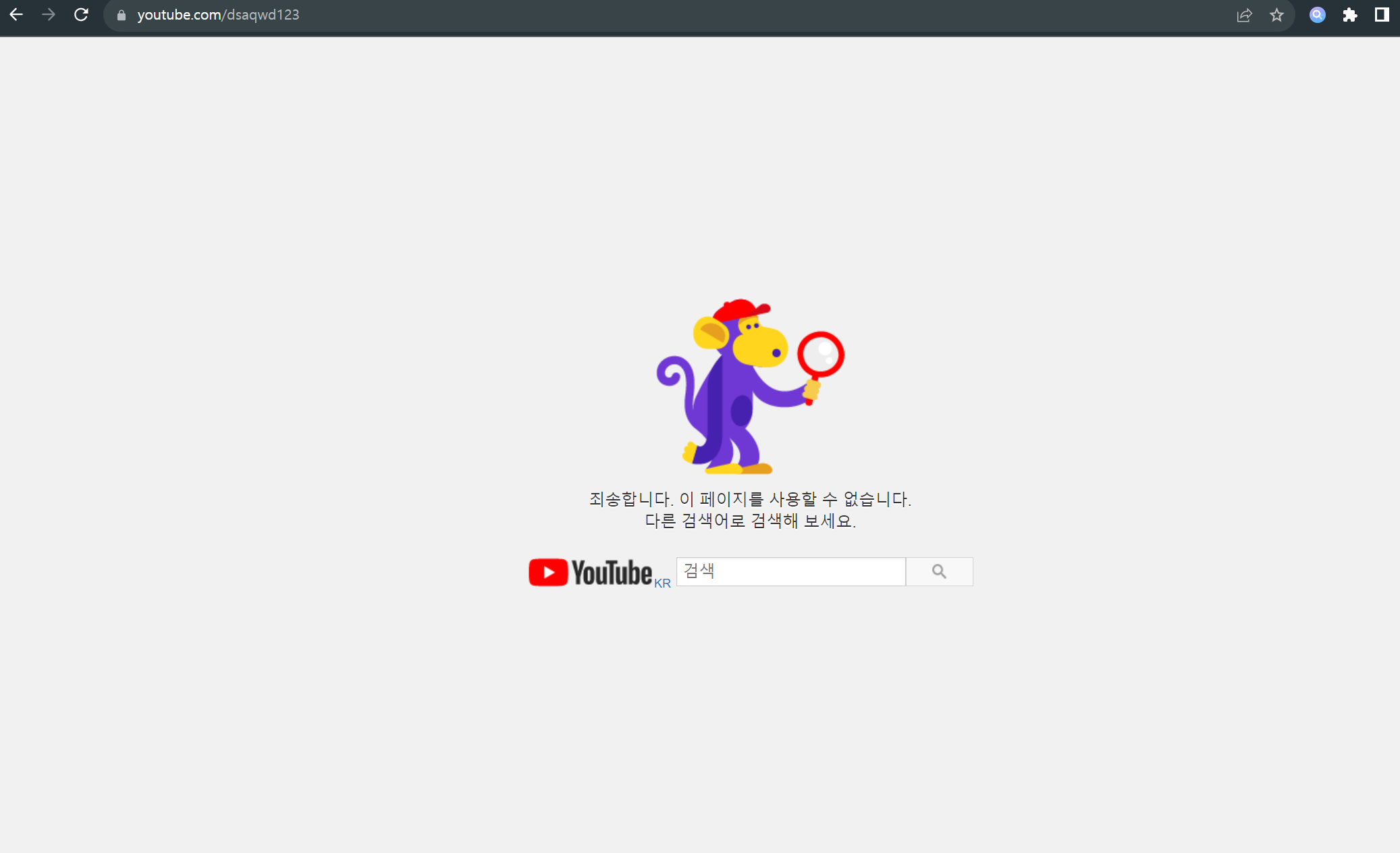
Task: Open the share this page icon
Action: (1244, 15)
